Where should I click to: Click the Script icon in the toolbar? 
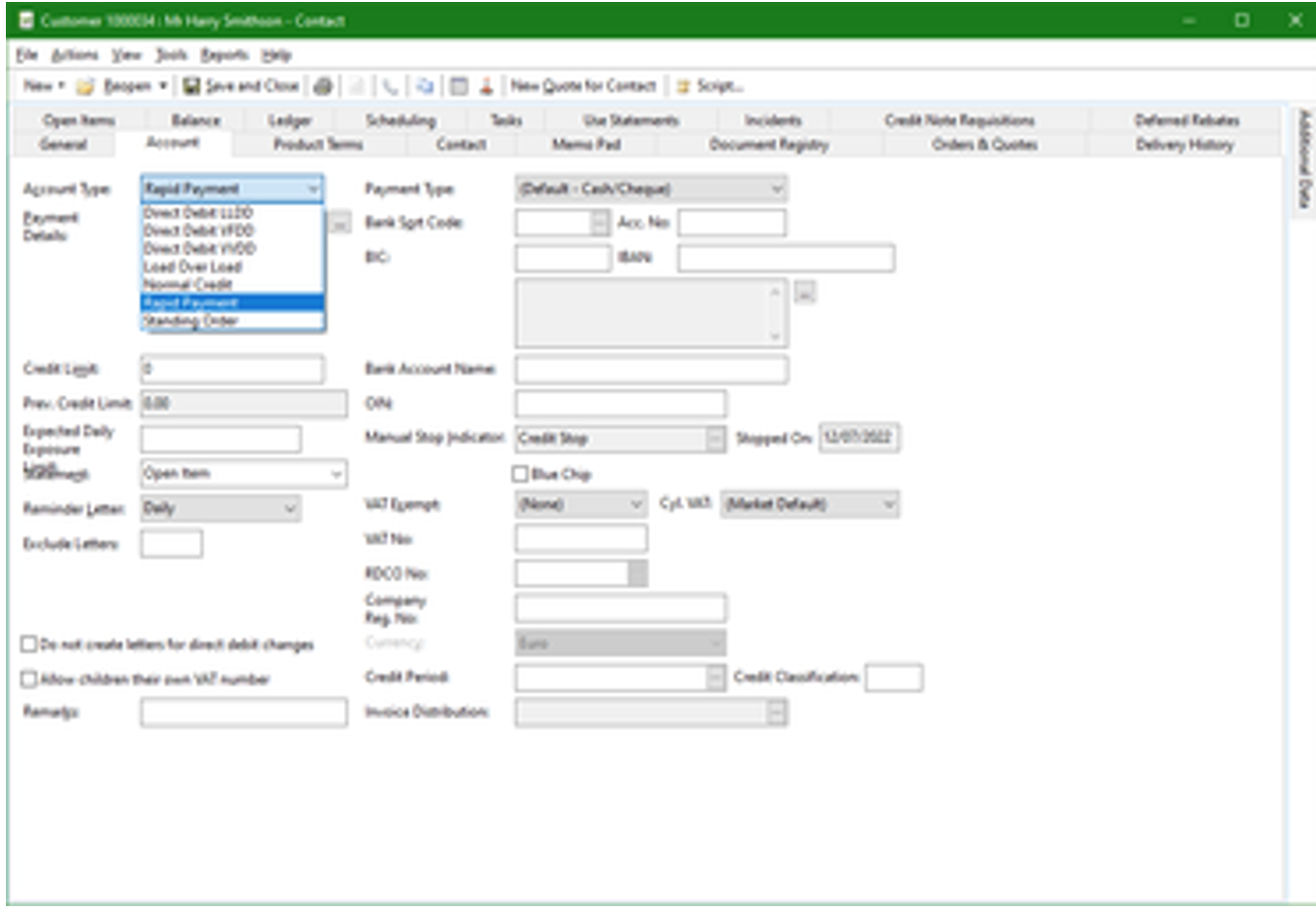683,86
